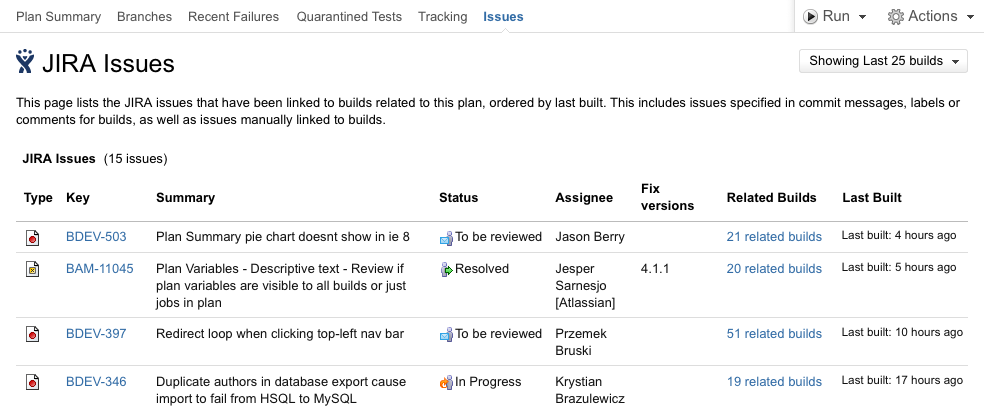
Task: Click the bug type icon for BDEV-503
Action: coord(33,238)
